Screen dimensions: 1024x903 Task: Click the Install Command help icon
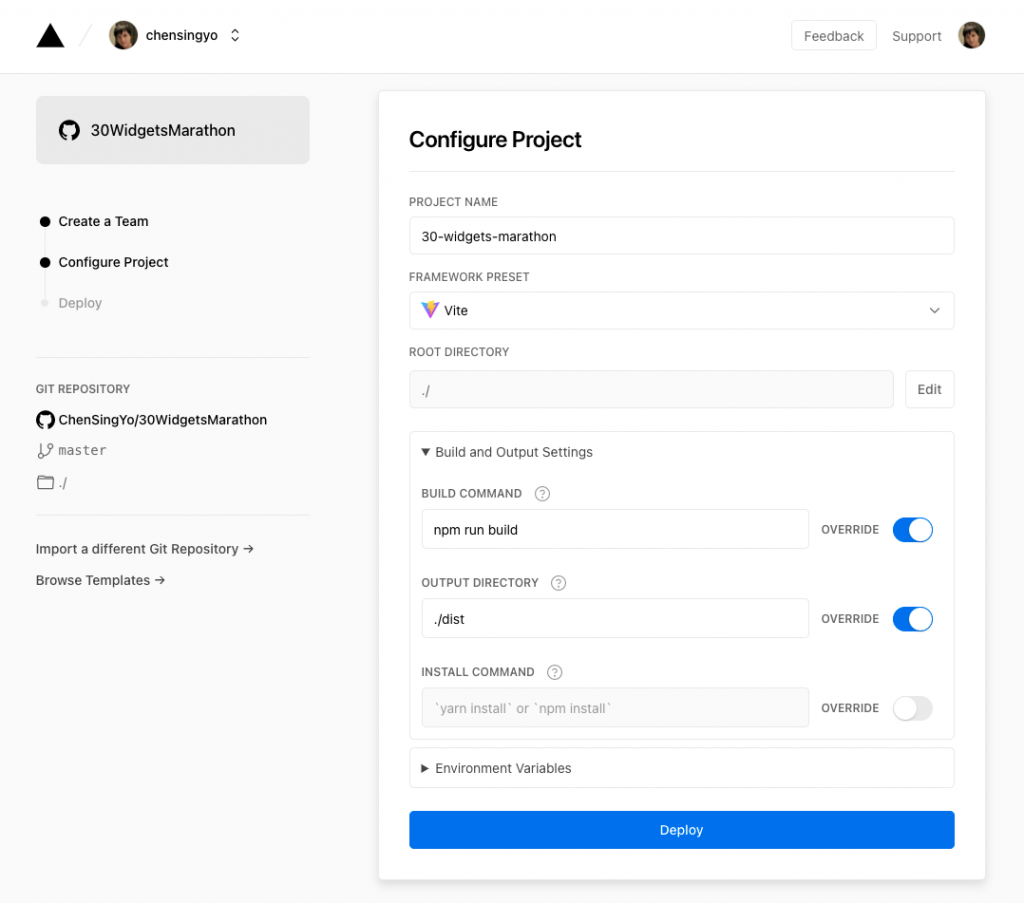[x=554, y=672]
